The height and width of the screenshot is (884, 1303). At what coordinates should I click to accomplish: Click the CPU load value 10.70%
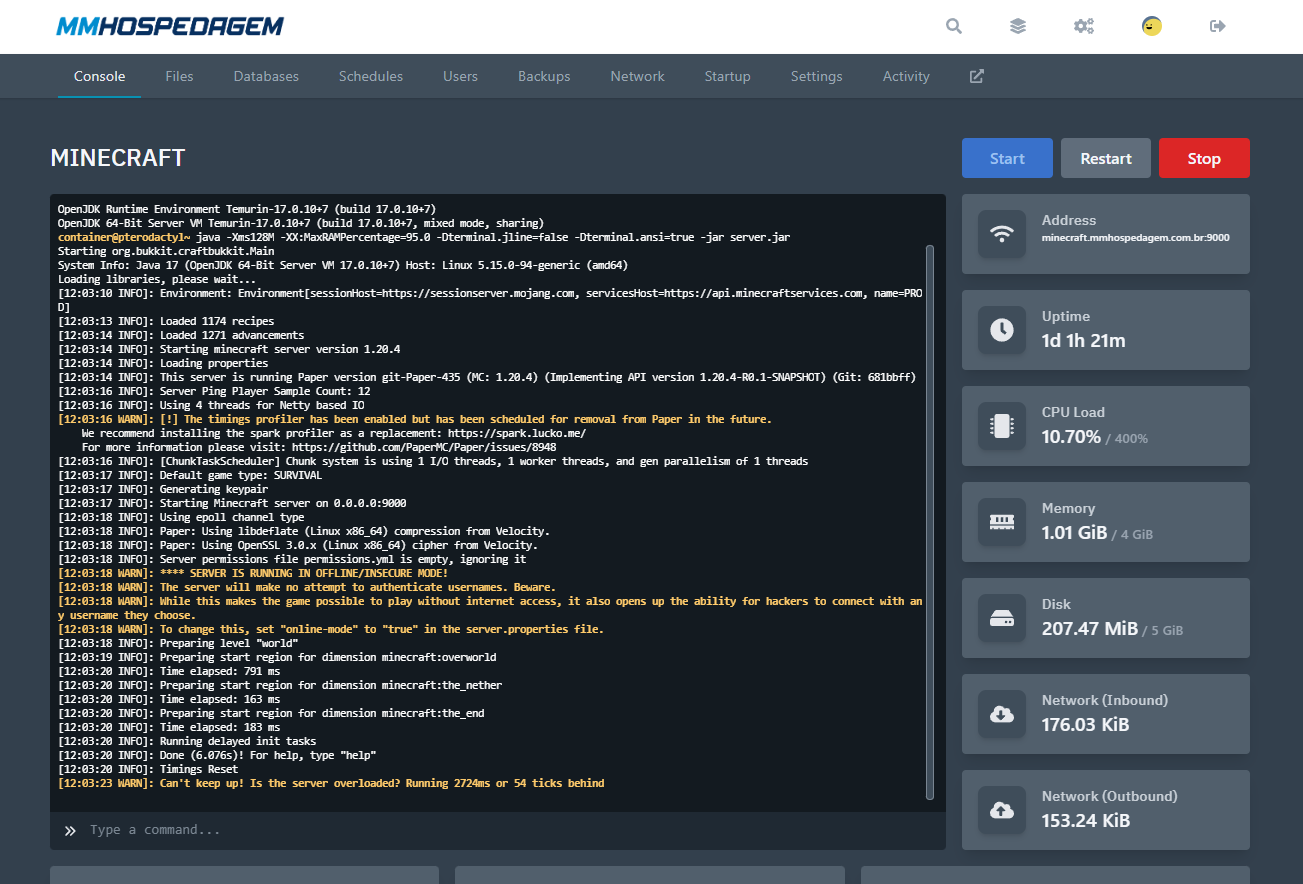[1071, 437]
